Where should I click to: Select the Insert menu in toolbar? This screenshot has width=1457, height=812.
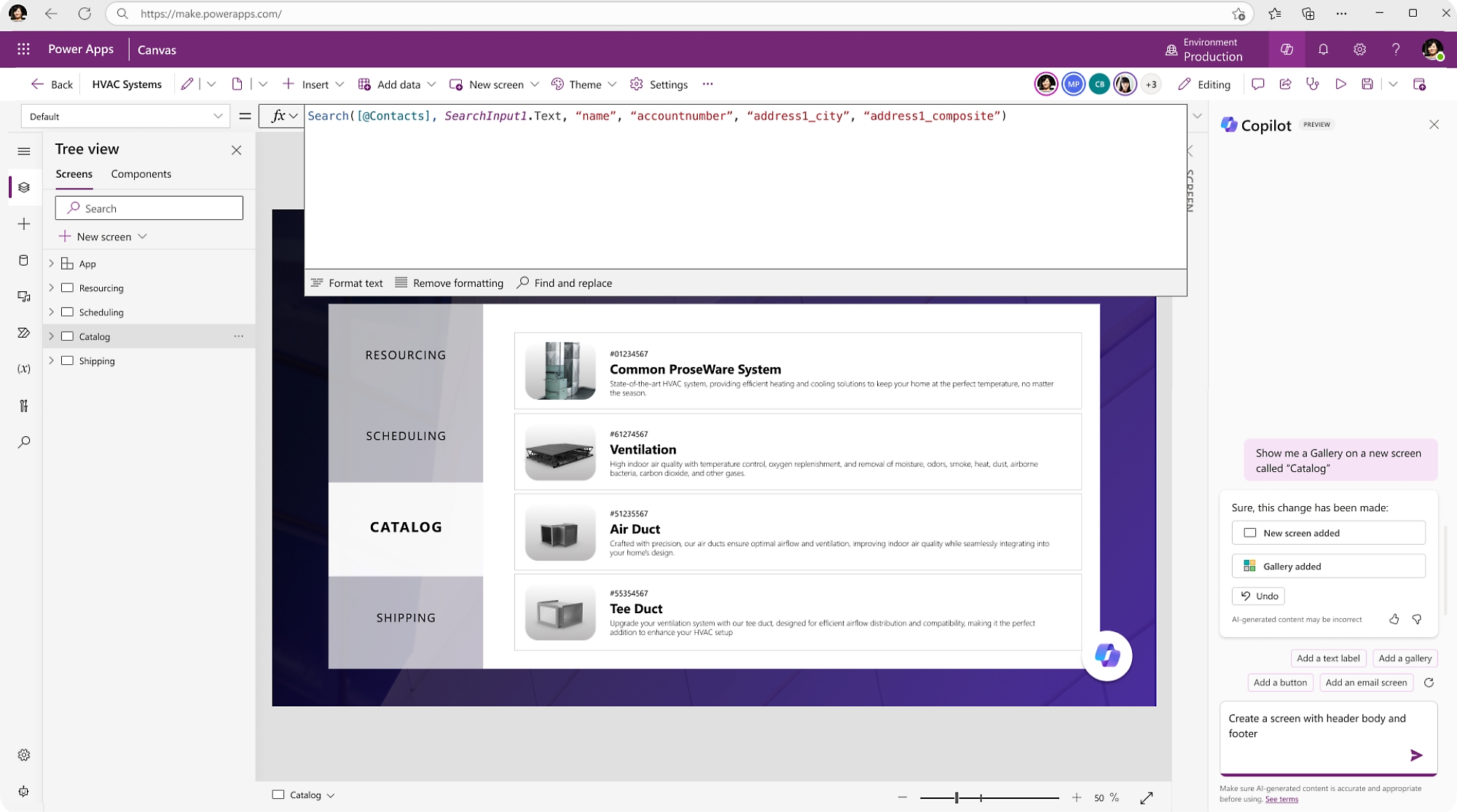pos(315,84)
